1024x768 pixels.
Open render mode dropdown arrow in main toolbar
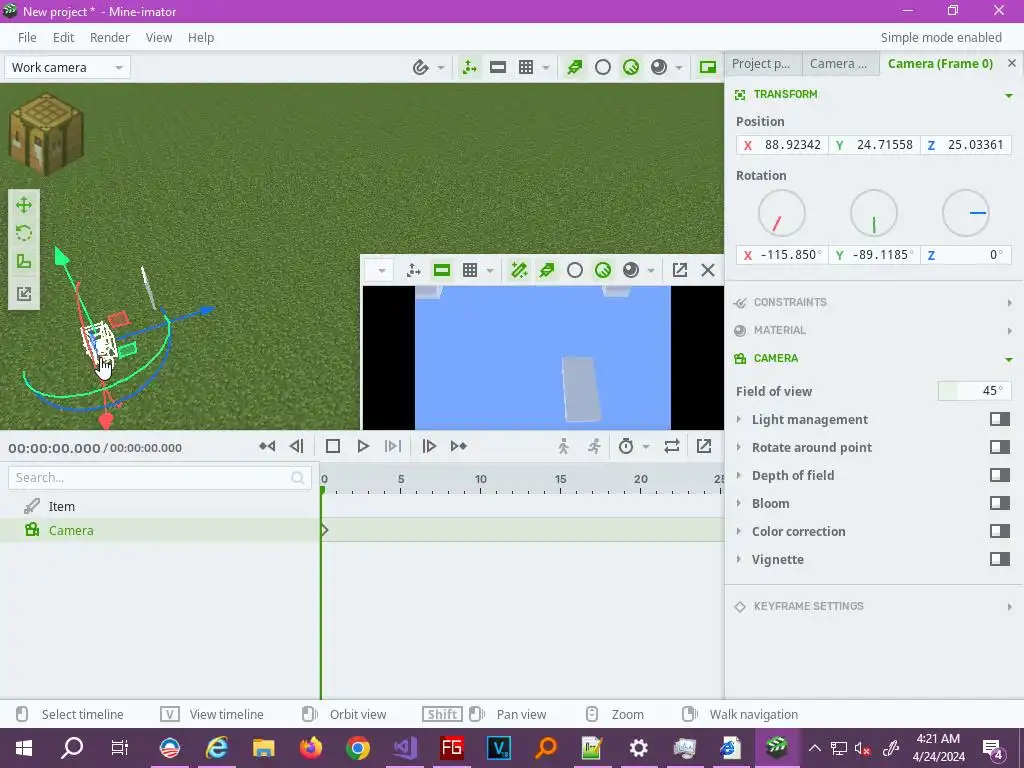tap(679, 67)
